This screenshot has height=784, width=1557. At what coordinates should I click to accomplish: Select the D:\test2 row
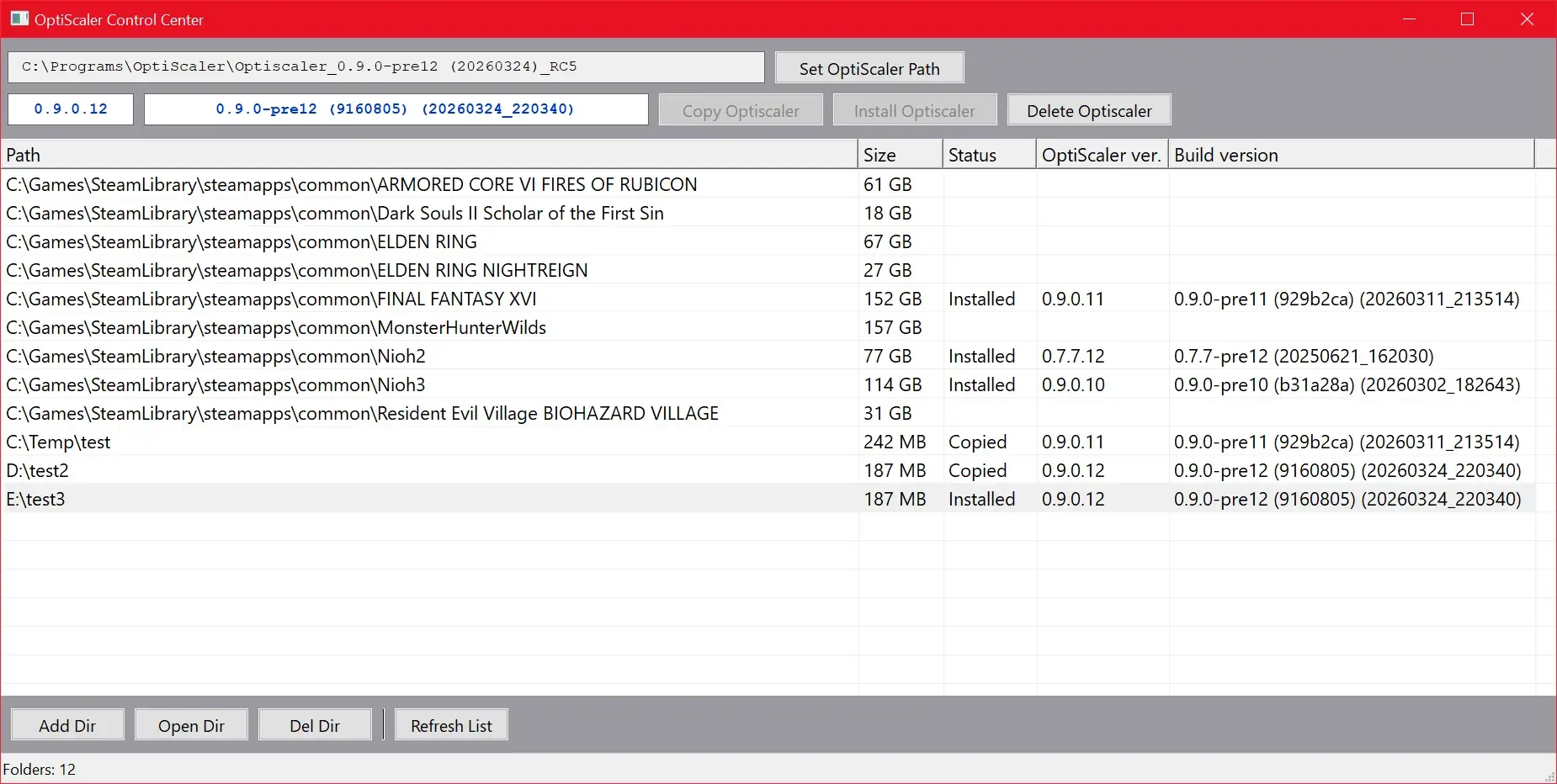[768, 470]
